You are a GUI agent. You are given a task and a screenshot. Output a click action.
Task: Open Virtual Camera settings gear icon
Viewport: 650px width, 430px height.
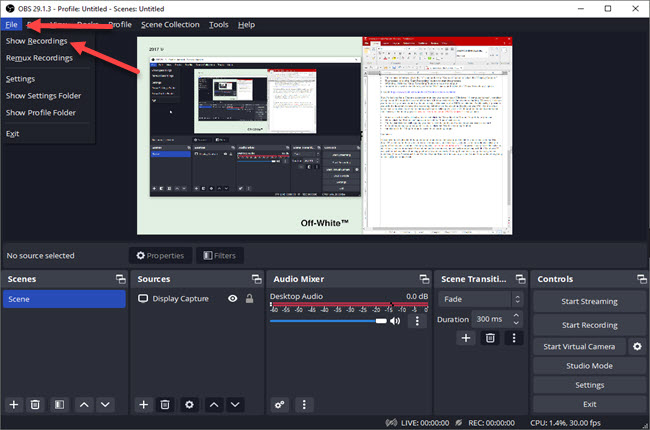(637, 346)
